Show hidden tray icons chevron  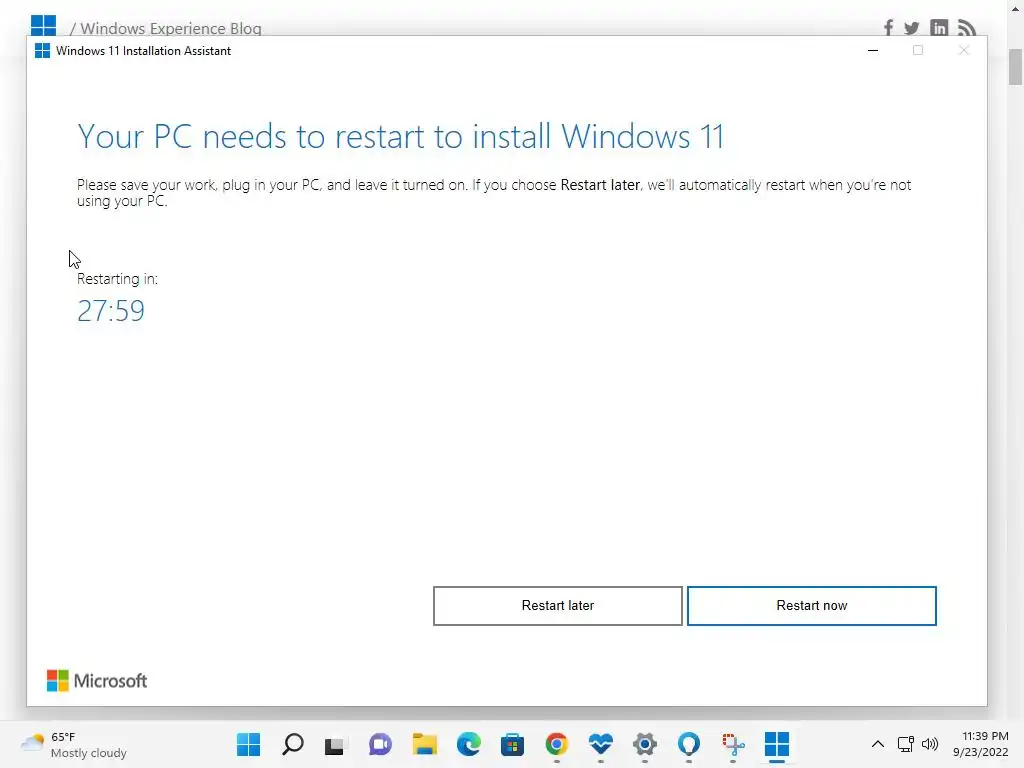pyautogui.click(x=878, y=744)
